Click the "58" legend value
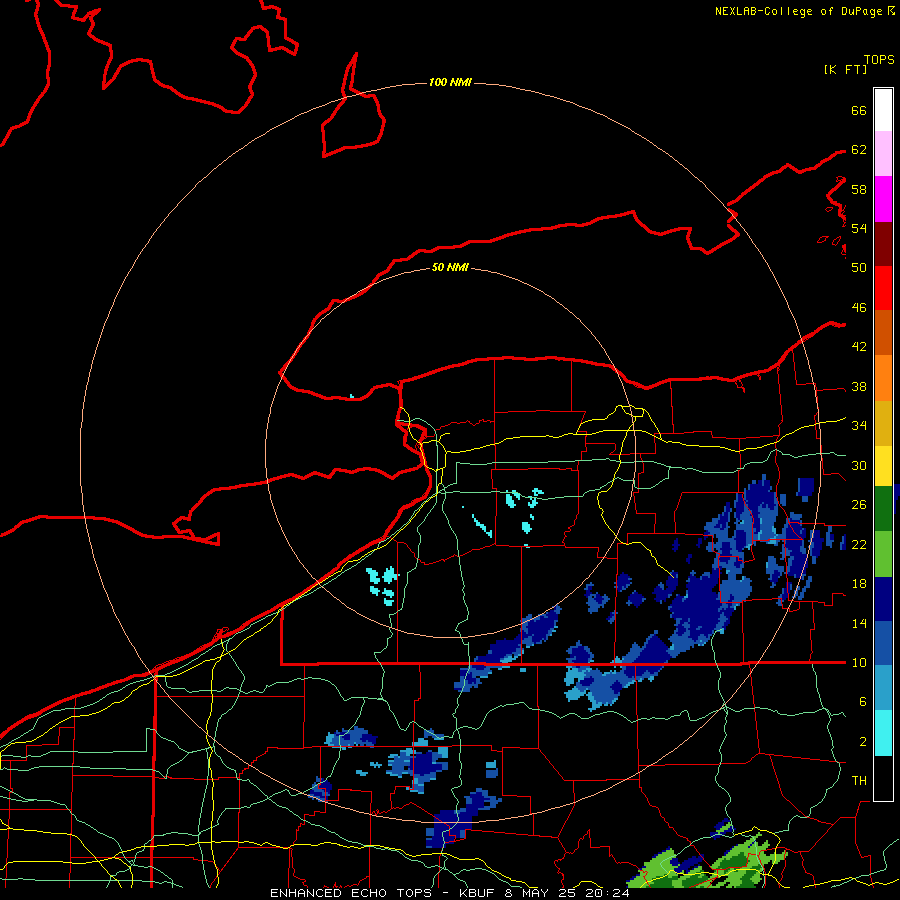900x900 pixels. [859, 189]
